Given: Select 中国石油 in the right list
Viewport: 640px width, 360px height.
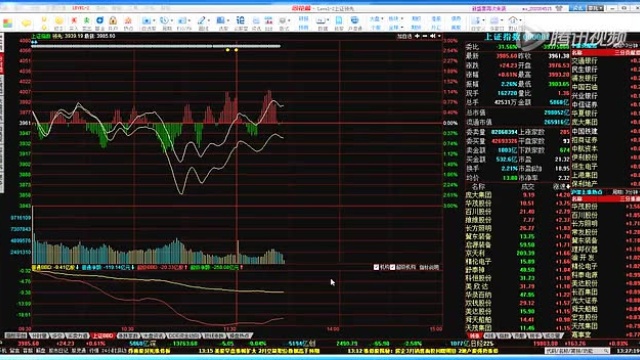Looking at the screenshot, I should click(x=584, y=87).
